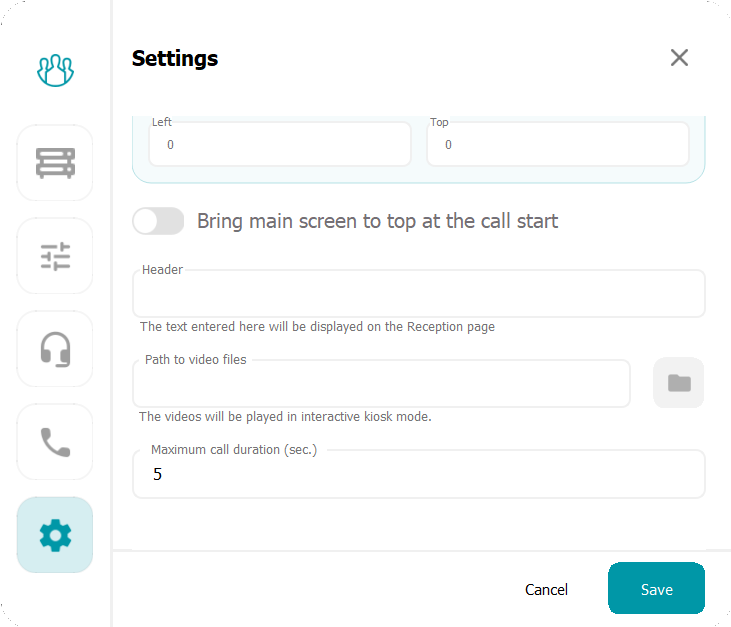The width and height of the screenshot is (731, 627).
Task: Click the interactive kiosk mode hint text
Action: coord(285,417)
